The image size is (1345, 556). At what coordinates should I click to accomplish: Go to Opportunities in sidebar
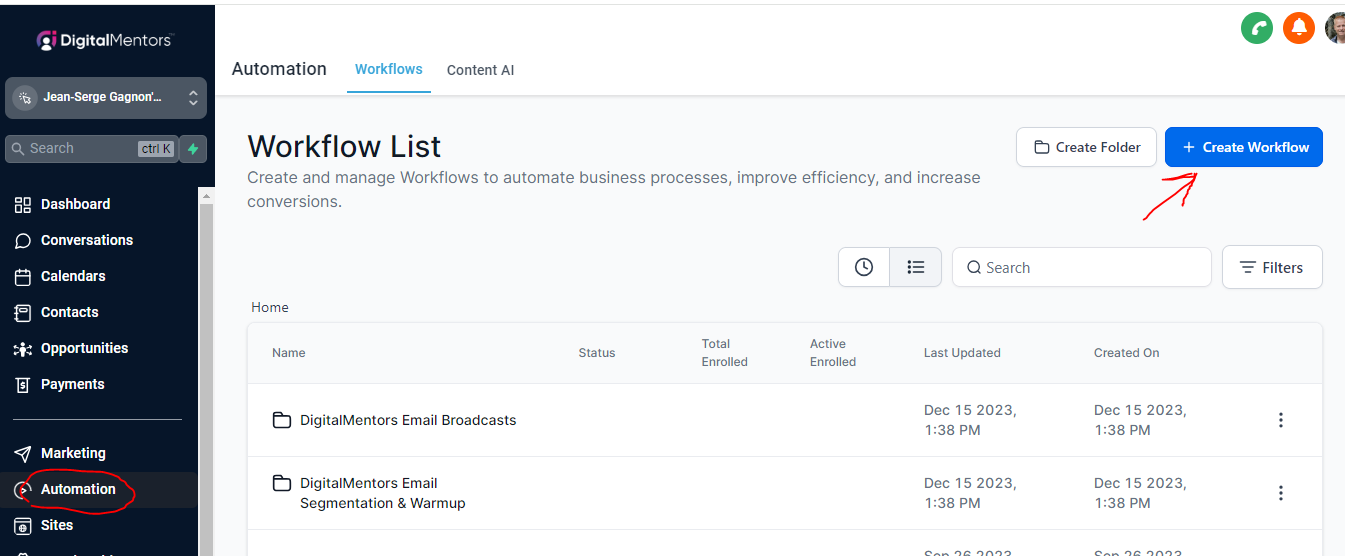84,348
